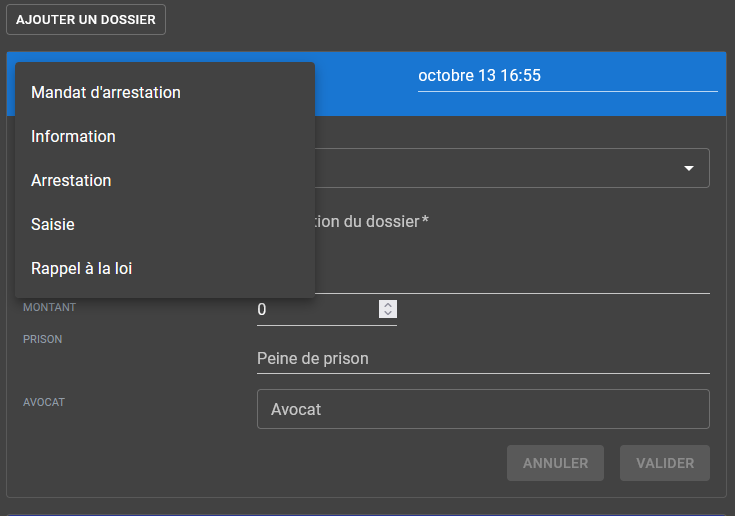Focus the Peine de prison field
The width and height of the screenshot is (735, 516).
point(482,358)
